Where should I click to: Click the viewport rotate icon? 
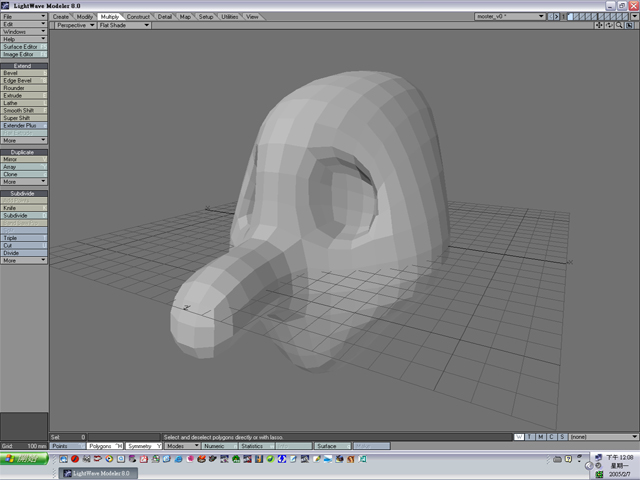click(609, 25)
